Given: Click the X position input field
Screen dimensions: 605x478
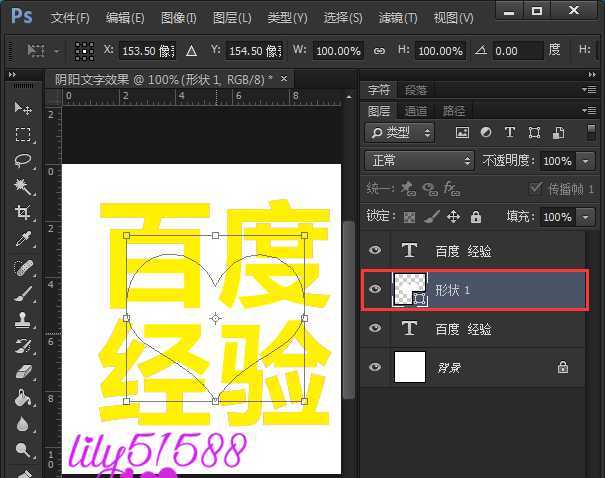Looking at the screenshot, I should (x=147, y=51).
